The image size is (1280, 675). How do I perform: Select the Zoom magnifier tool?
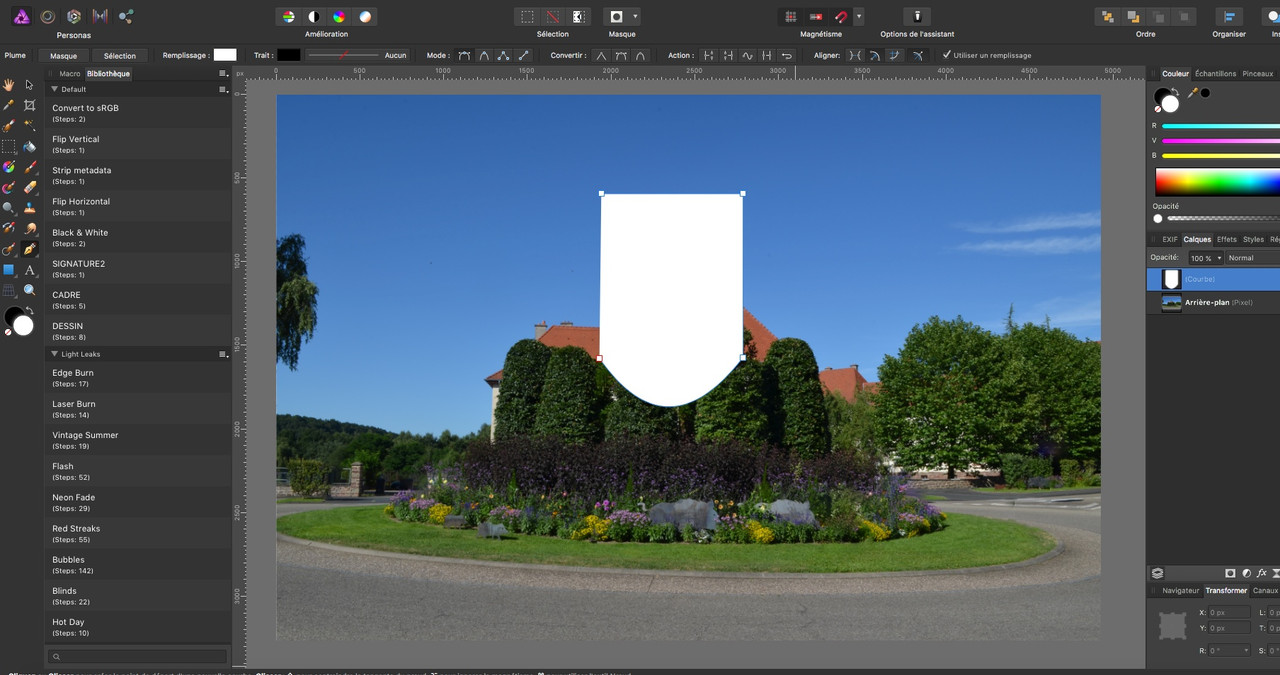click(x=30, y=290)
